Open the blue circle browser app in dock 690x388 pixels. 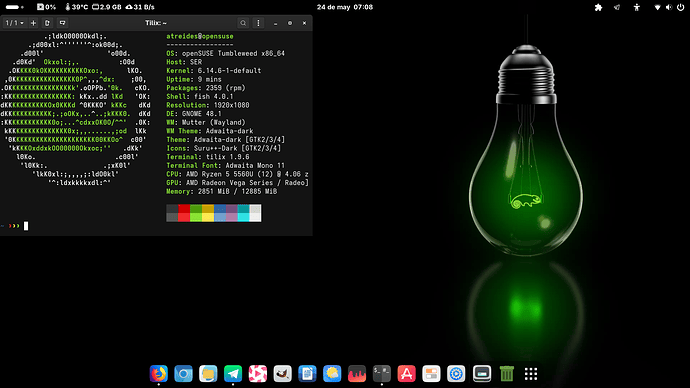click(x=184, y=374)
